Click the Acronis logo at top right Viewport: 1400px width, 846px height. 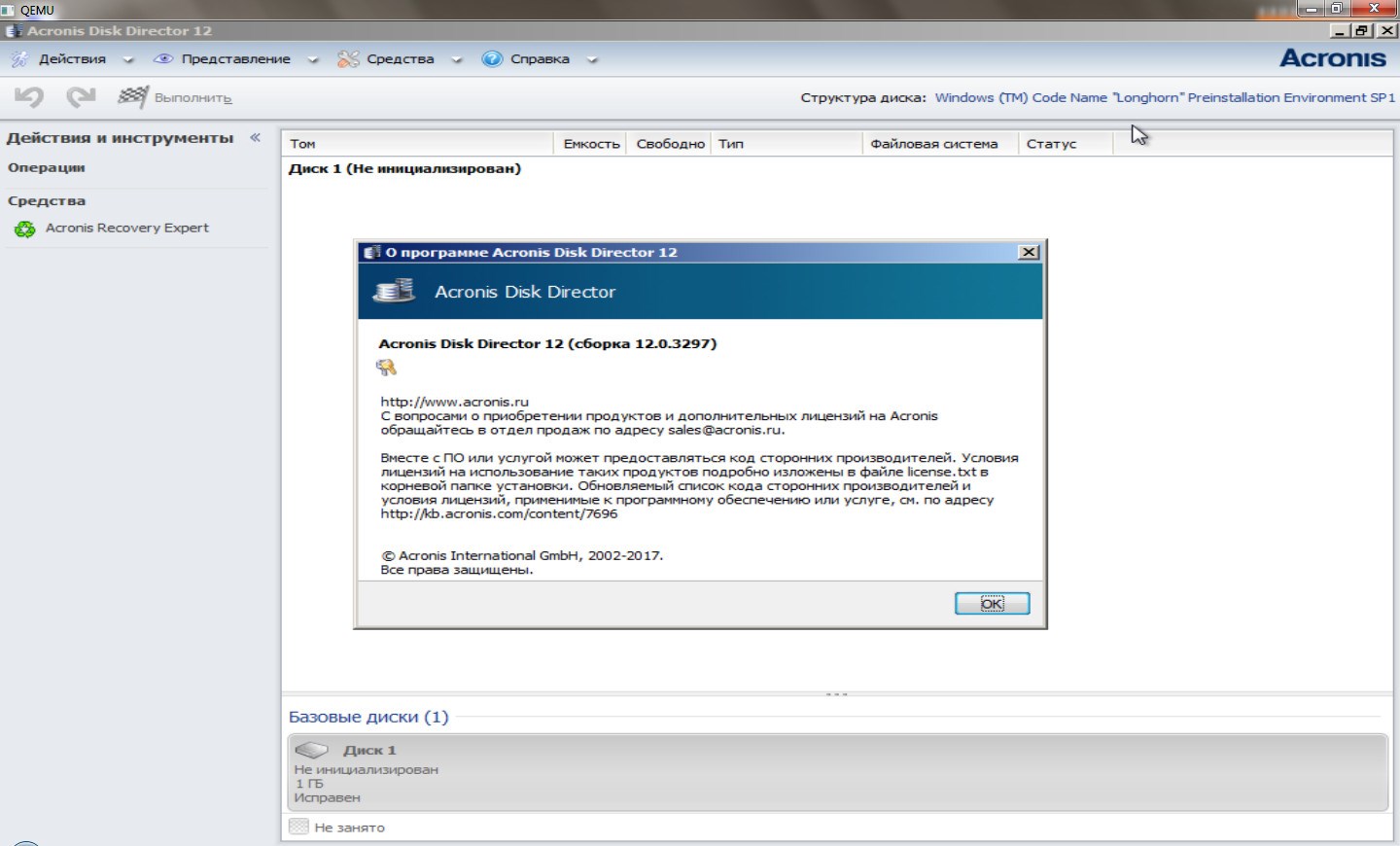click(x=1333, y=58)
